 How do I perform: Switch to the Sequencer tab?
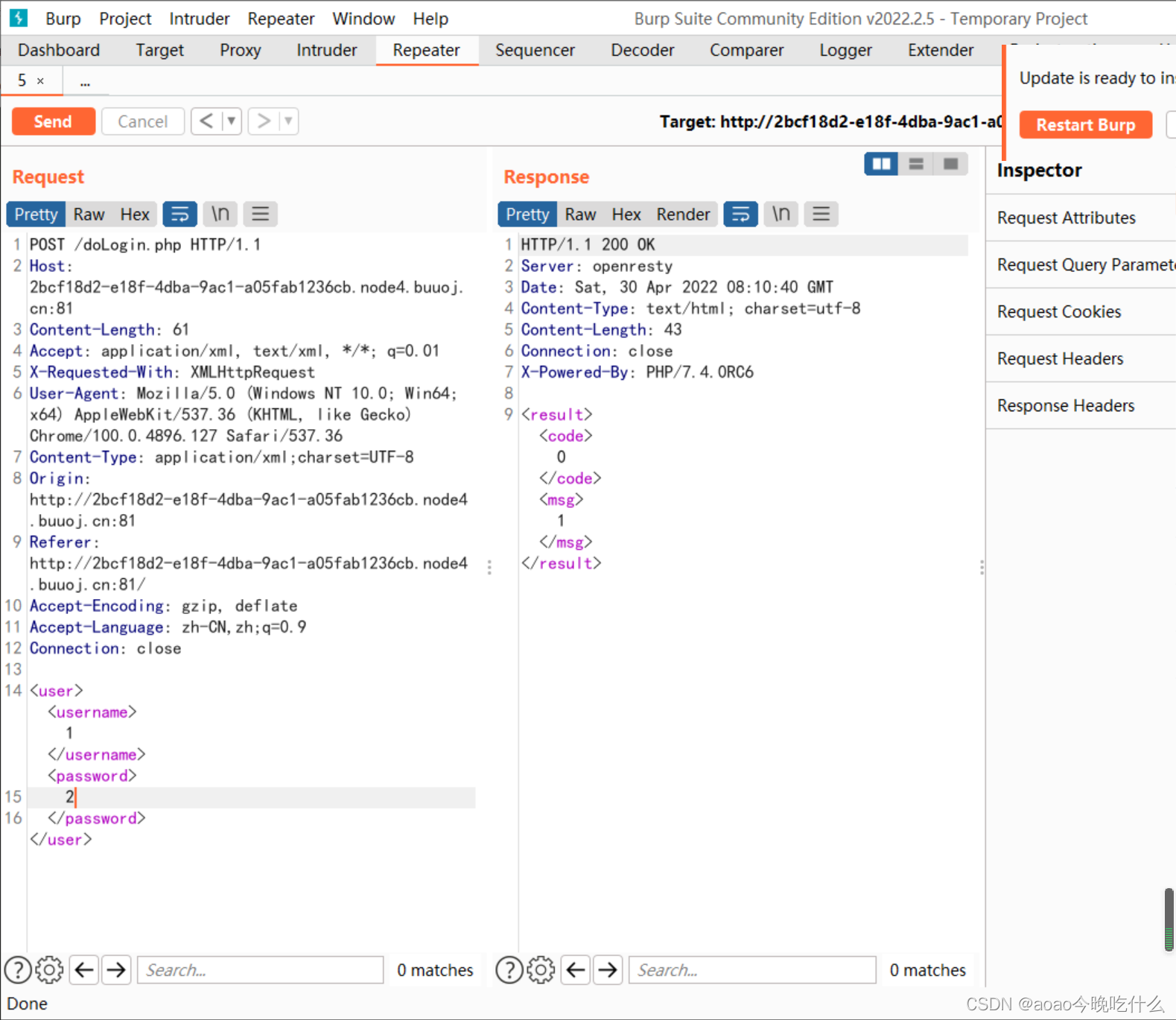coord(535,50)
